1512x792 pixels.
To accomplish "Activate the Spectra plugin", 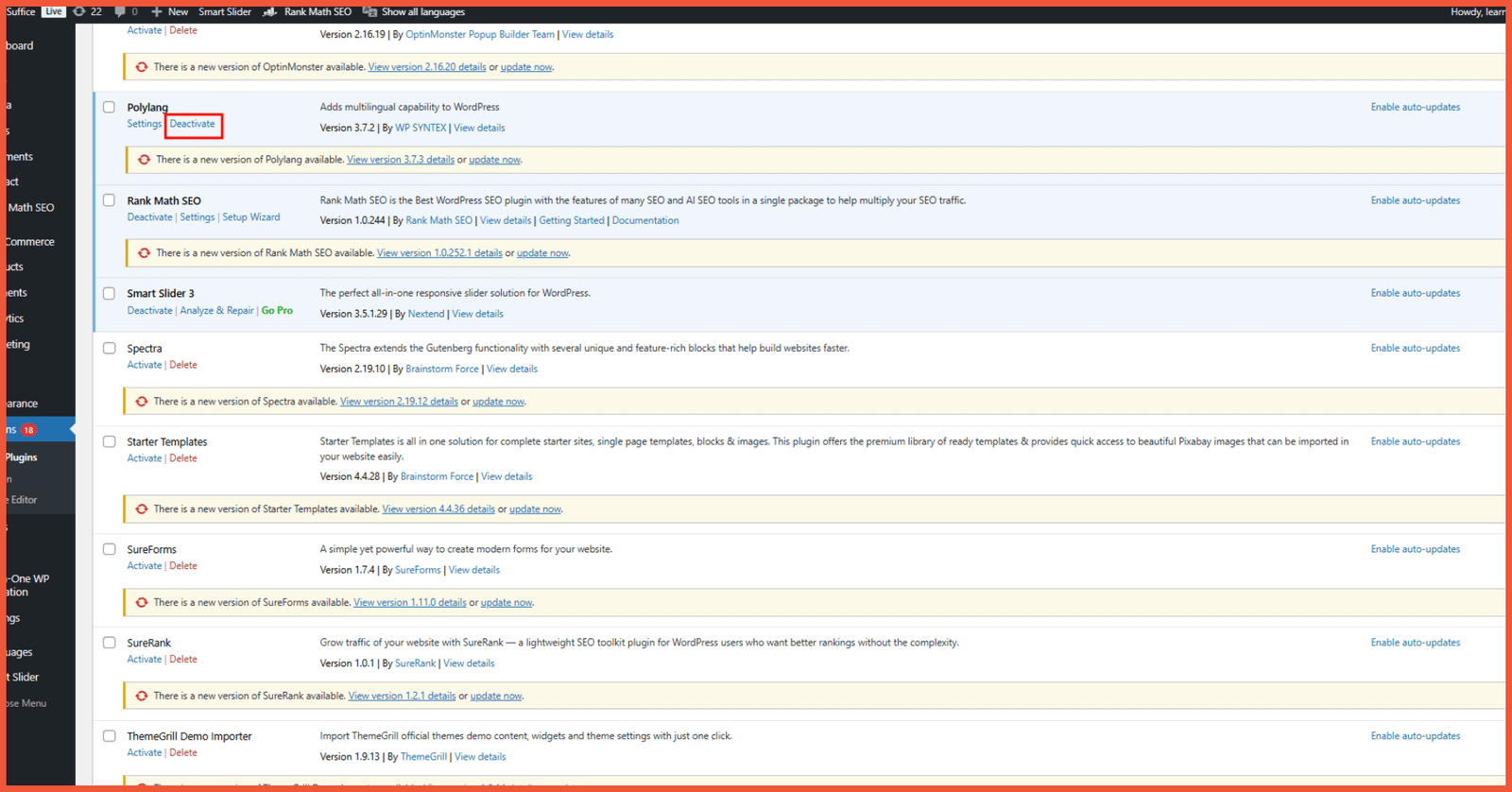I will [x=145, y=365].
